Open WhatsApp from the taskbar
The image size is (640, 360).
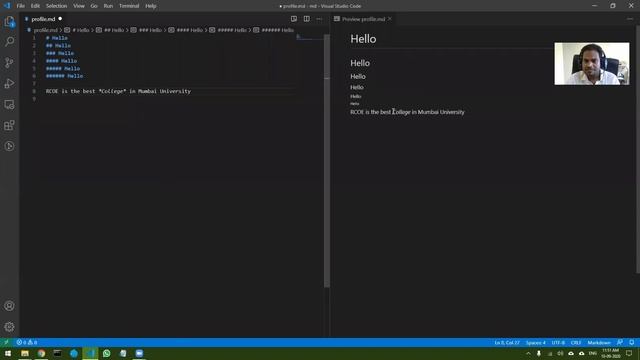[x=107, y=353]
